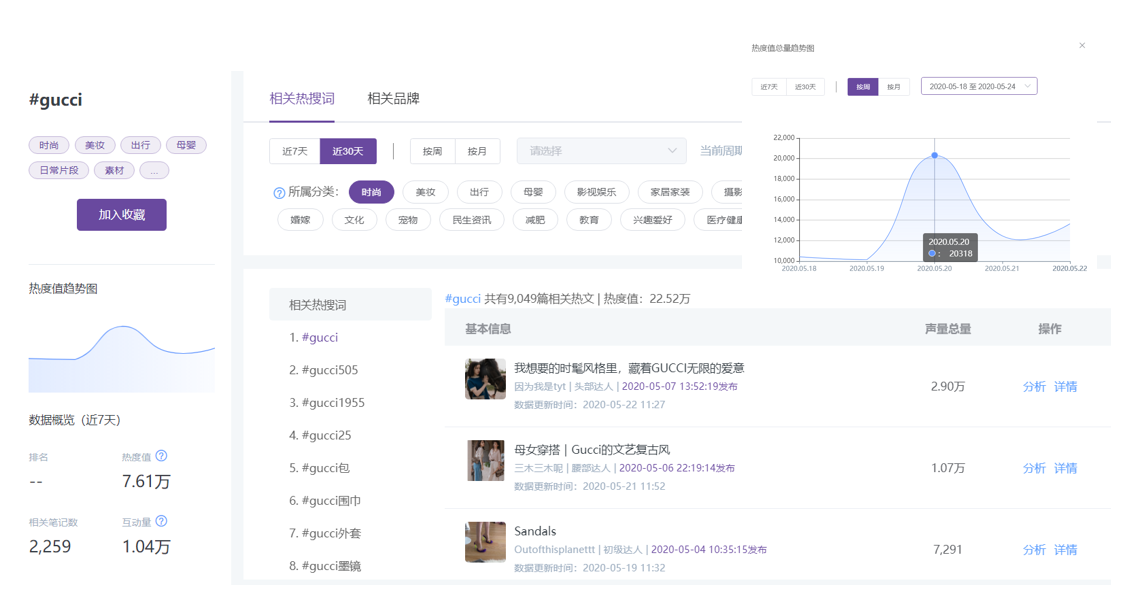1129x598 pixels.
Task: Select 按周 in the trend popup
Action: pyautogui.click(x=863, y=87)
